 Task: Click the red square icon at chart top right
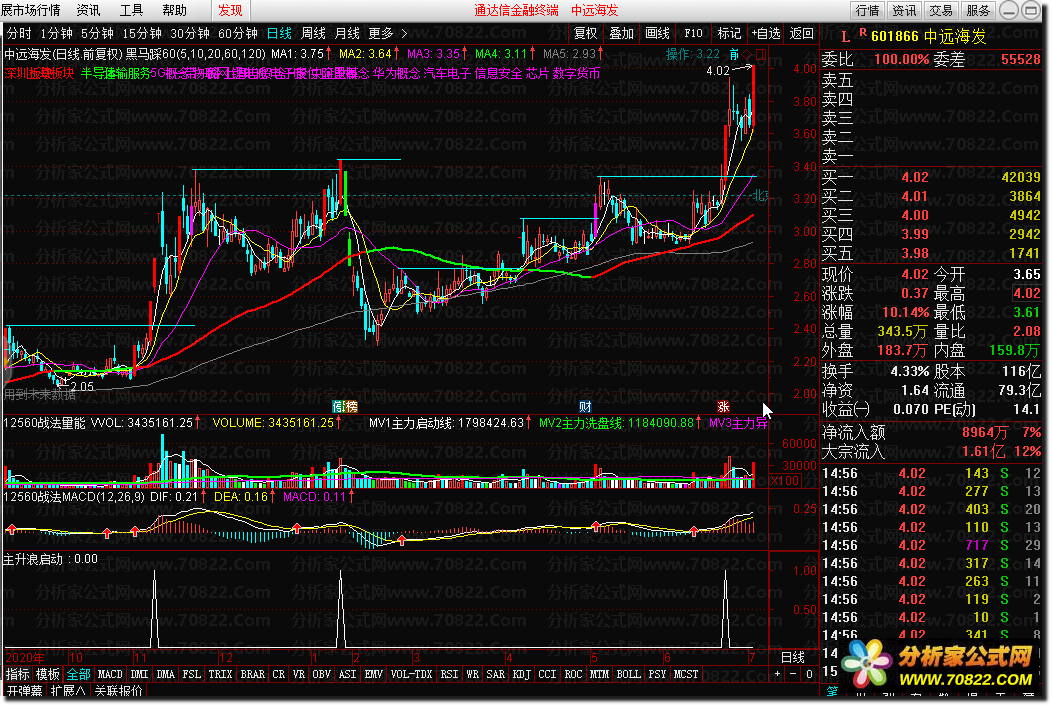pos(761,54)
